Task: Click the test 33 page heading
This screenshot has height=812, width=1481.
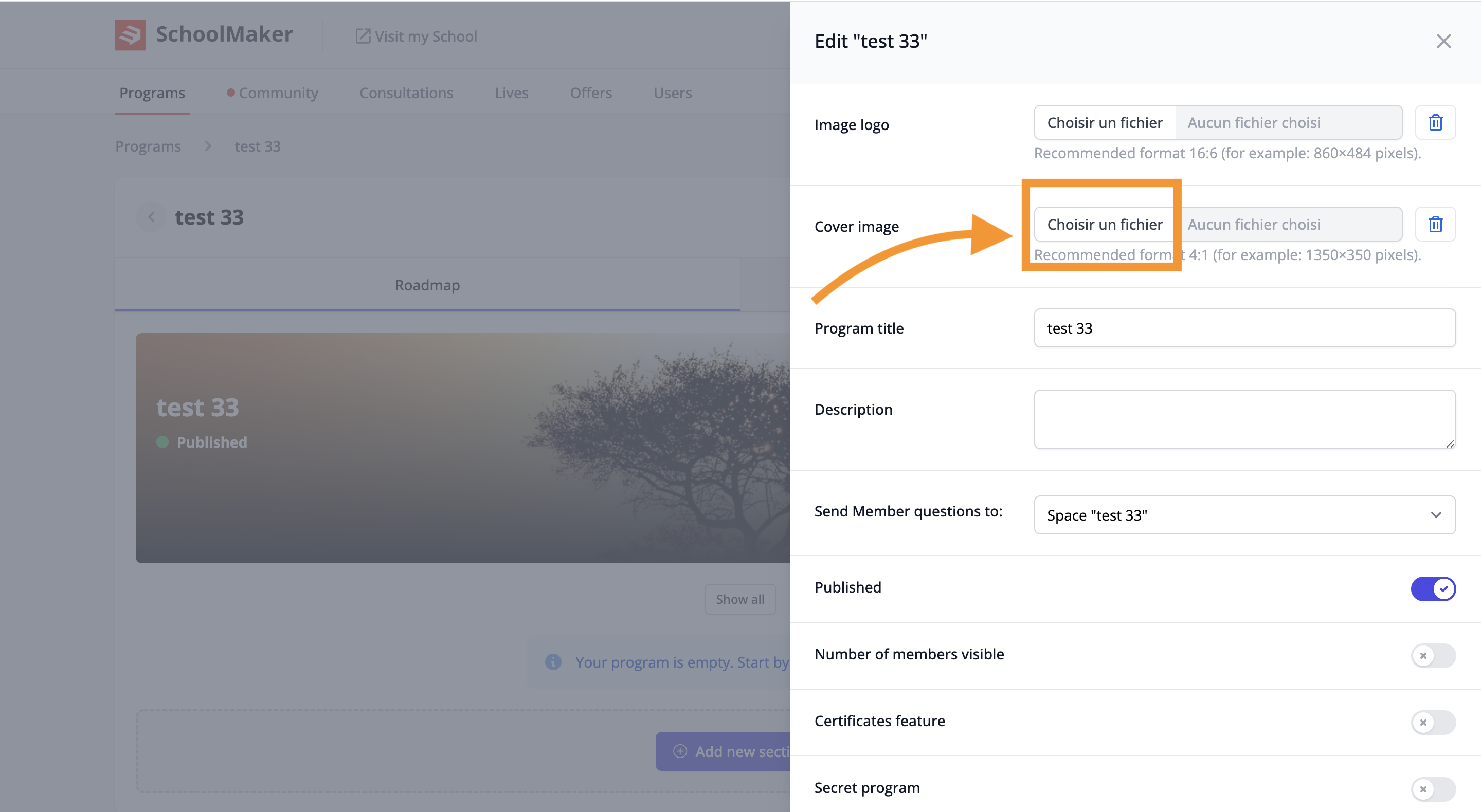Action: pos(209,217)
